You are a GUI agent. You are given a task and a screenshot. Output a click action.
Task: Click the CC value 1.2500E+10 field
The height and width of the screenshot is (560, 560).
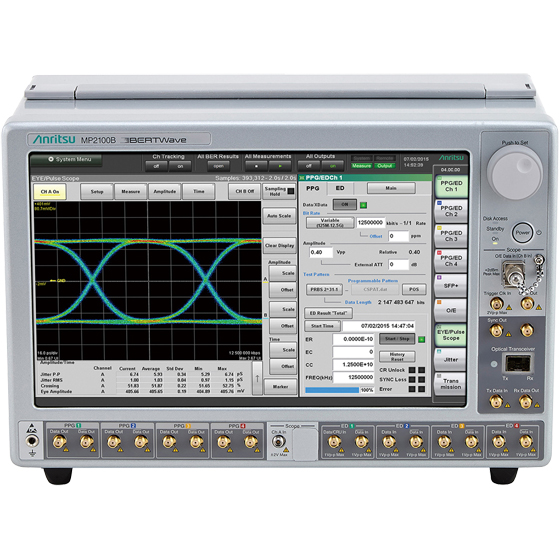click(x=354, y=365)
